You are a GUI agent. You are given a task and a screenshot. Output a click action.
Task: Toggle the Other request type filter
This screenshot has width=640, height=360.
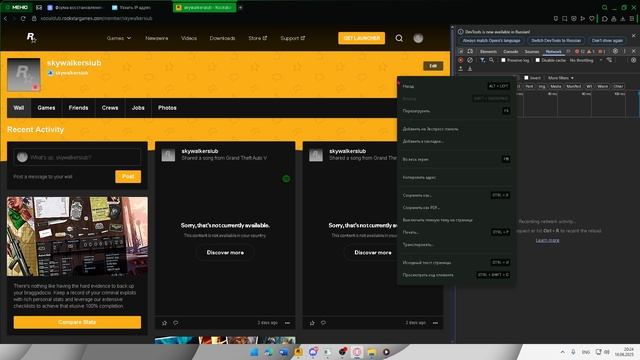click(618, 86)
